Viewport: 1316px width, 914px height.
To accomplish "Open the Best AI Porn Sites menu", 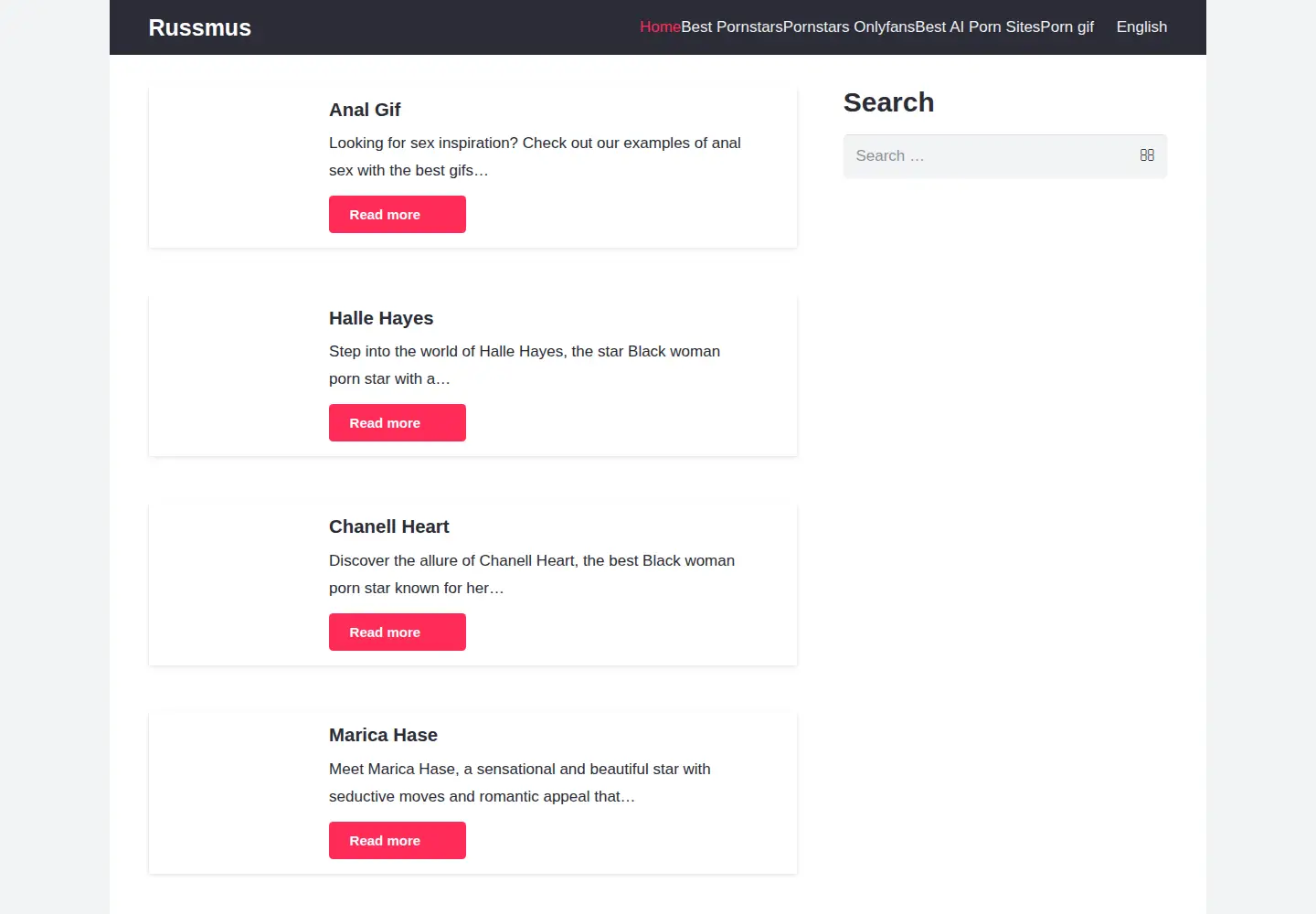I will pos(977,27).
